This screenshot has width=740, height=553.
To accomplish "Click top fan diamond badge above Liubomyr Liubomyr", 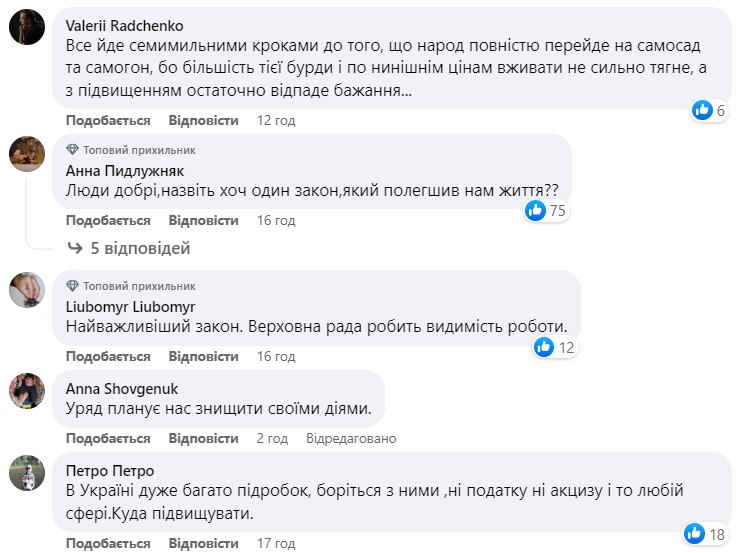I will 72,285.
